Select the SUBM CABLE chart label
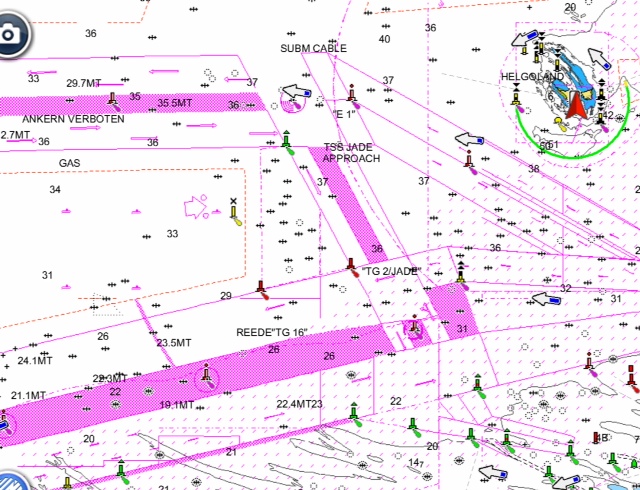640x490 pixels. tap(313, 48)
